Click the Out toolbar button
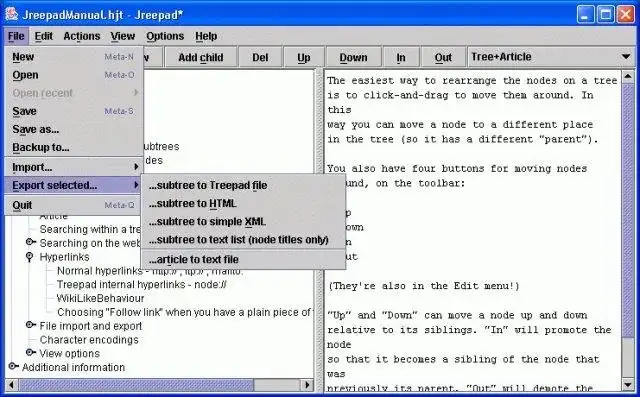This screenshot has width=640, height=397. (443, 58)
